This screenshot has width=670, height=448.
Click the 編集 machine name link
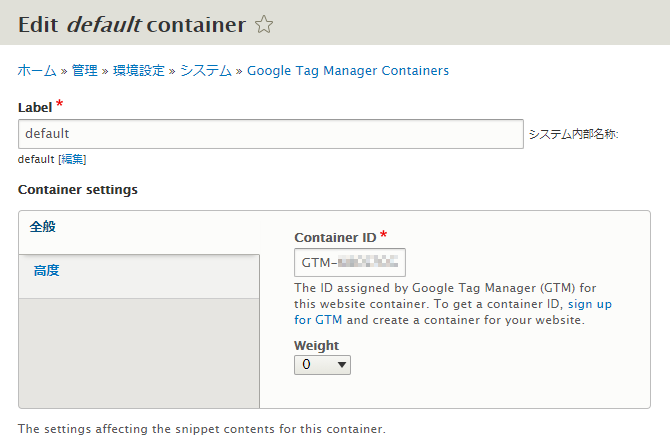(x=72, y=159)
